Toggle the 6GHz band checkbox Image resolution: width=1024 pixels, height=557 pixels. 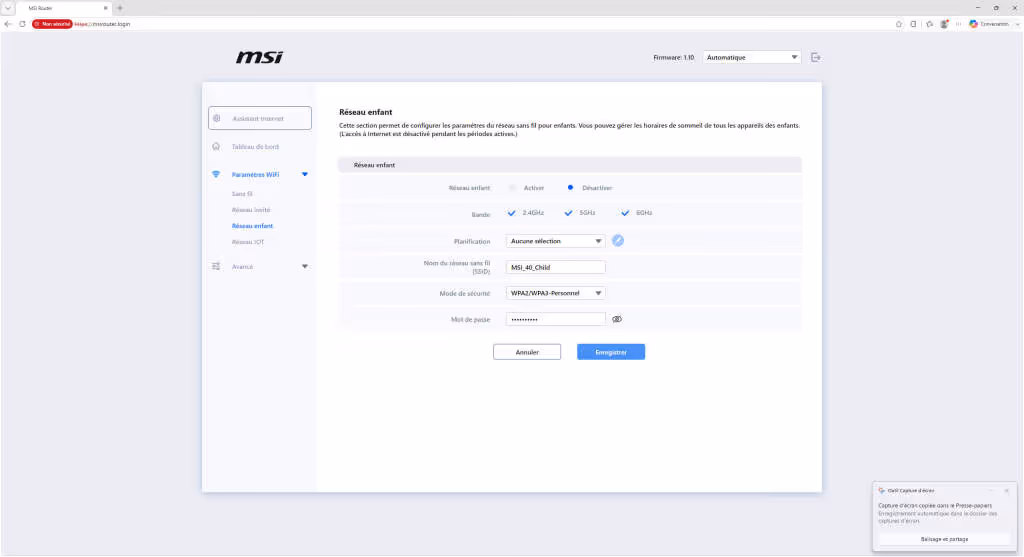[x=625, y=213]
